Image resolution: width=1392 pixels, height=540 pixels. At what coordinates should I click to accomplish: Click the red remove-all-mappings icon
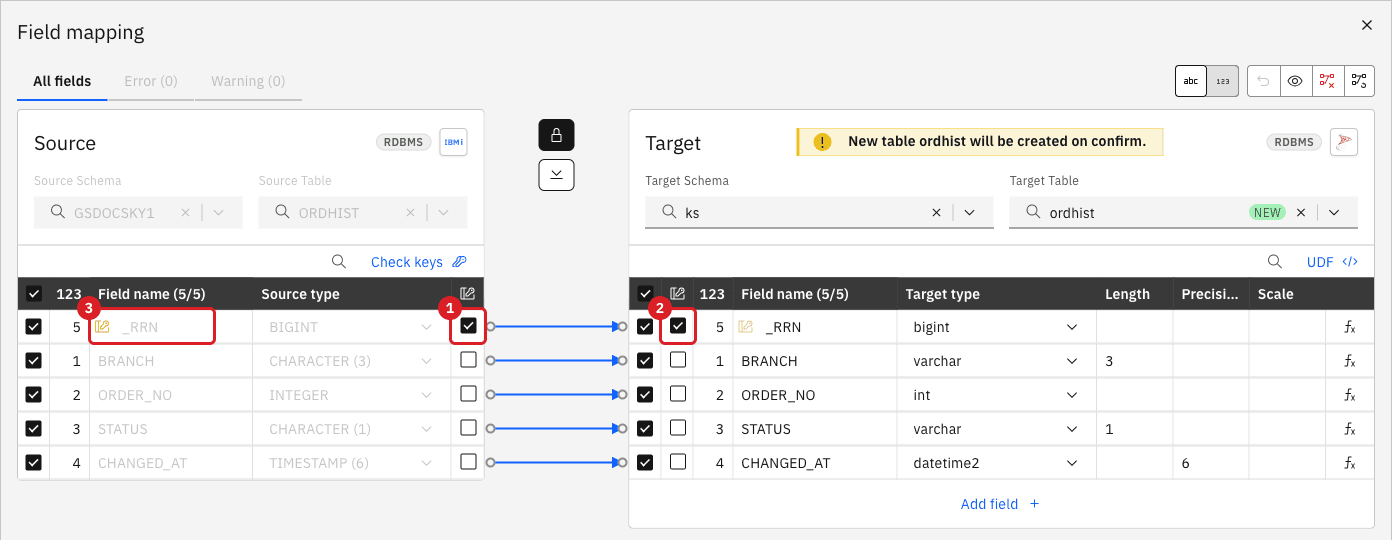pos(1327,81)
